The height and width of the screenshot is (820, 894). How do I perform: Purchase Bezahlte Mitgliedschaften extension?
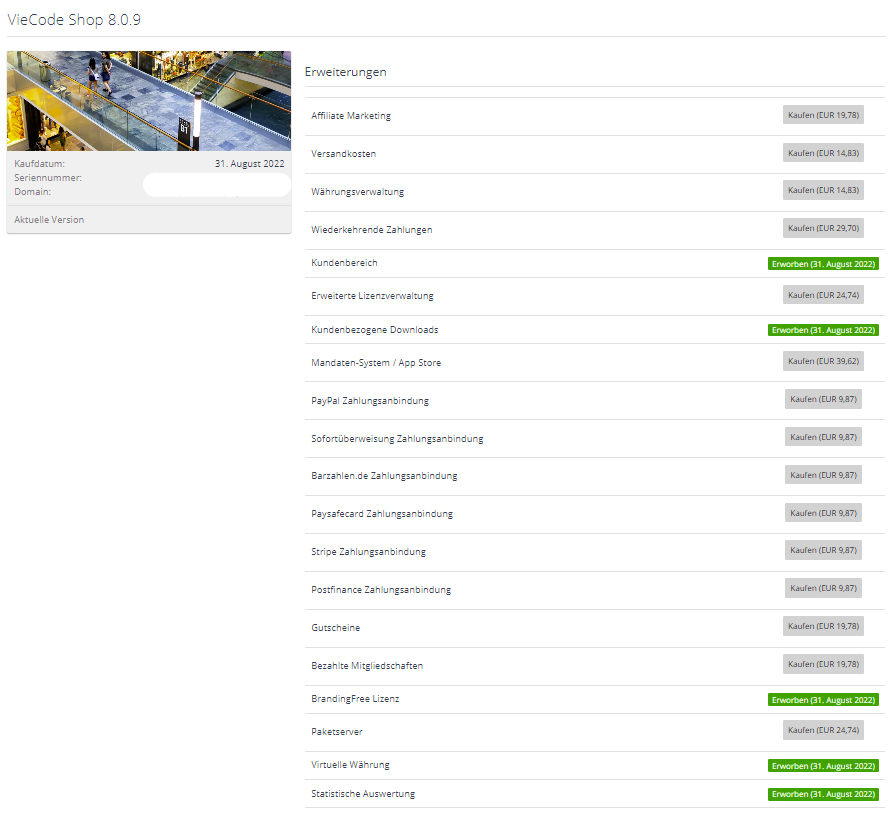tap(823, 664)
